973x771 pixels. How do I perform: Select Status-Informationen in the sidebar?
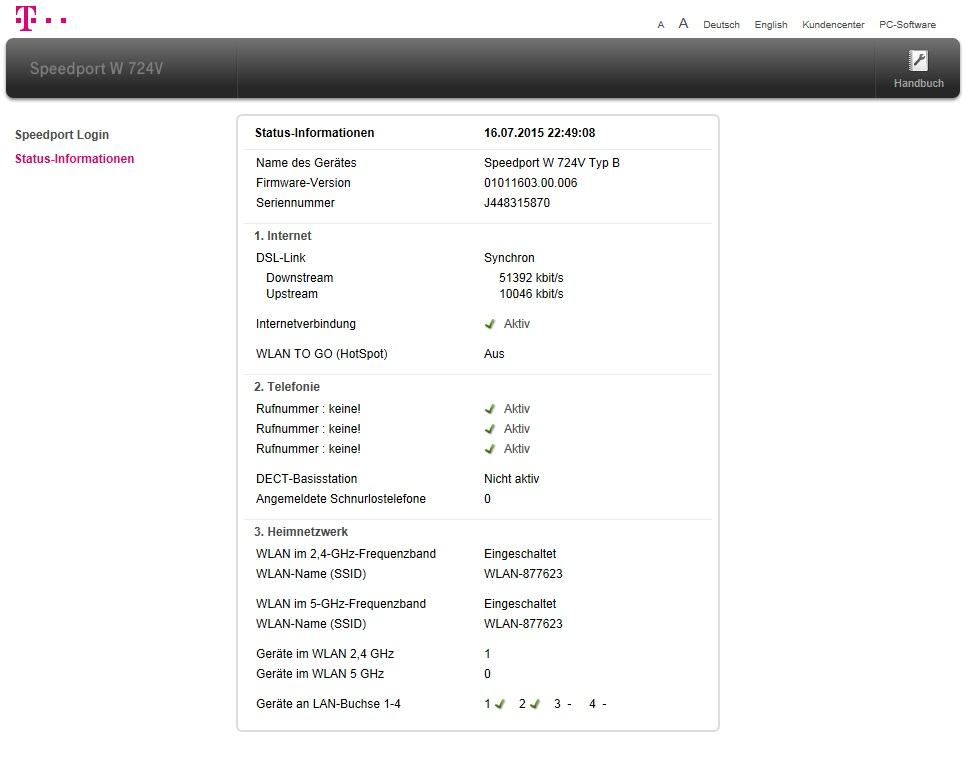pyautogui.click(x=74, y=159)
